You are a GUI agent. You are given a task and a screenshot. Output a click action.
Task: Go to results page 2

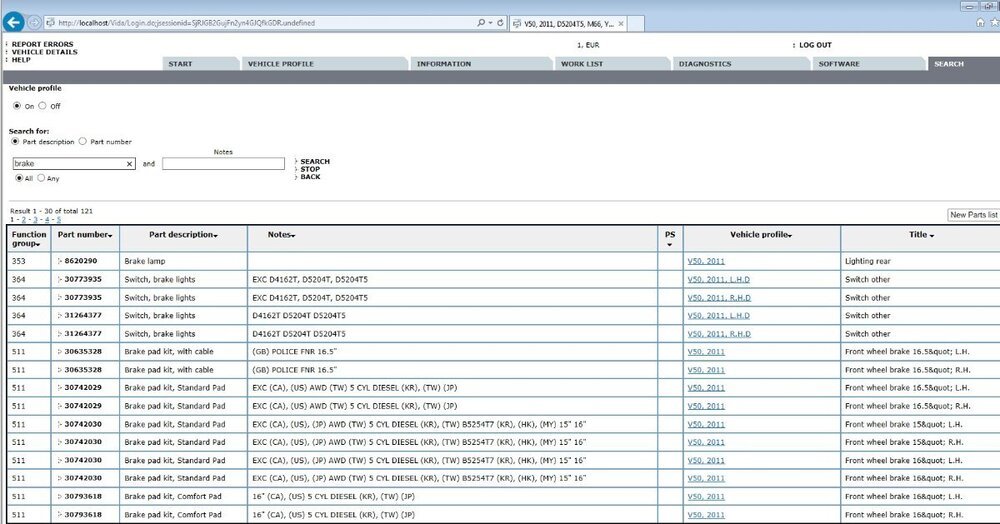[23, 219]
